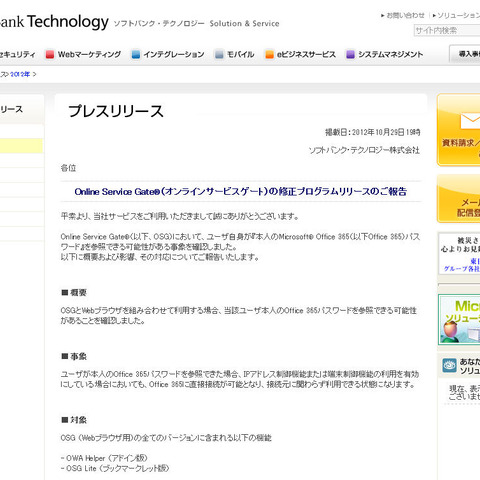Click the SoftBank Technology logo

click(x=54, y=22)
